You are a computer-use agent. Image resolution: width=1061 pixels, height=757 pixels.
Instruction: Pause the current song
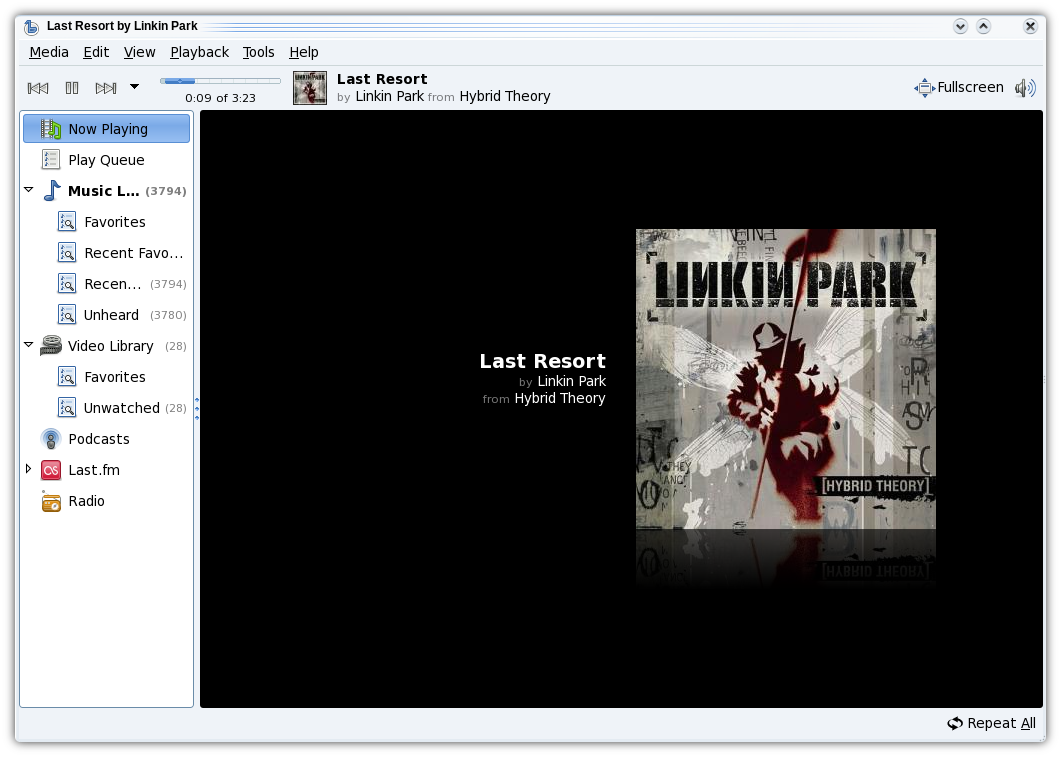[72, 88]
